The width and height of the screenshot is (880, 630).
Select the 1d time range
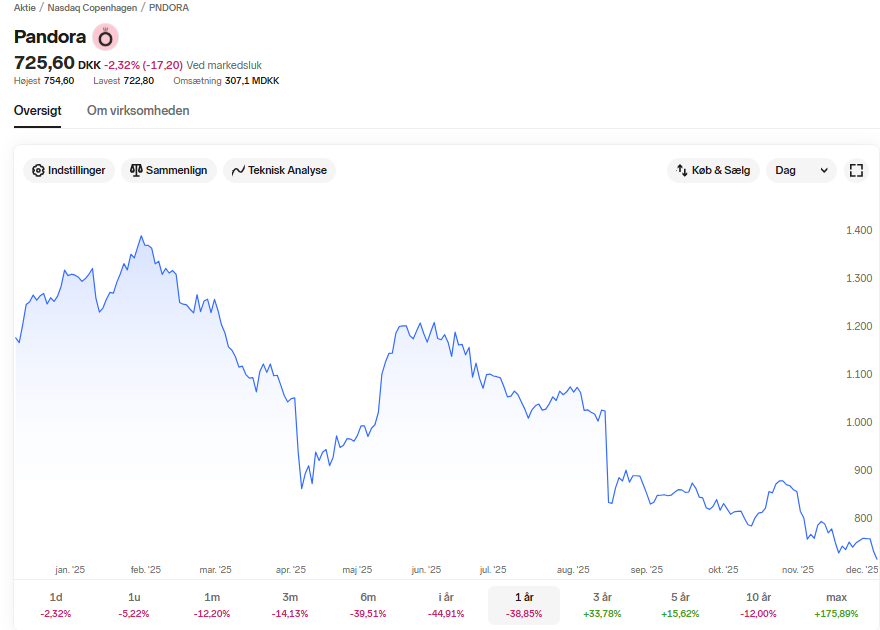coord(56,605)
